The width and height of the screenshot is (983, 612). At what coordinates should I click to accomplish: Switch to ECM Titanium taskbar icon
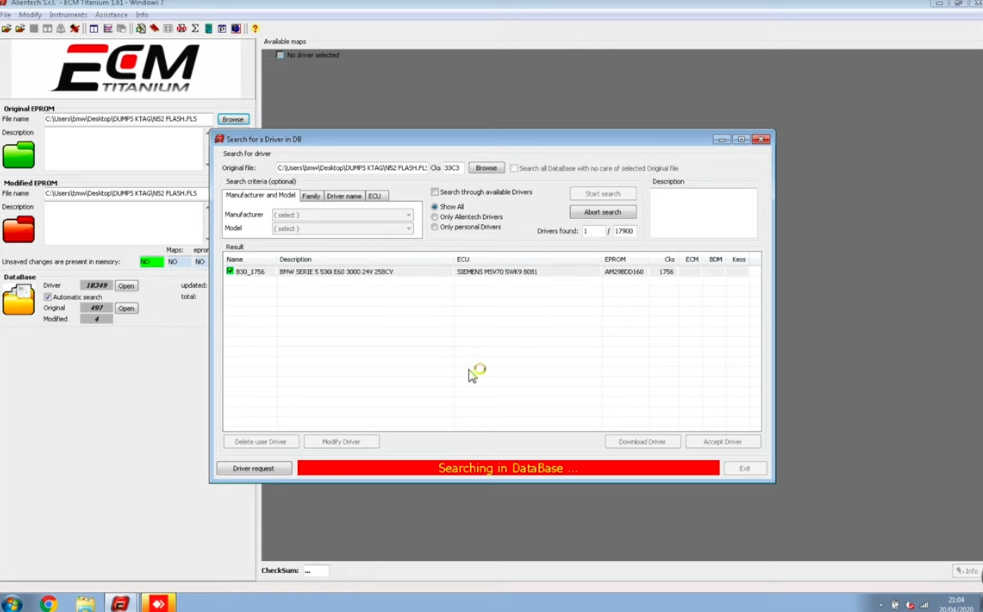point(120,603)
